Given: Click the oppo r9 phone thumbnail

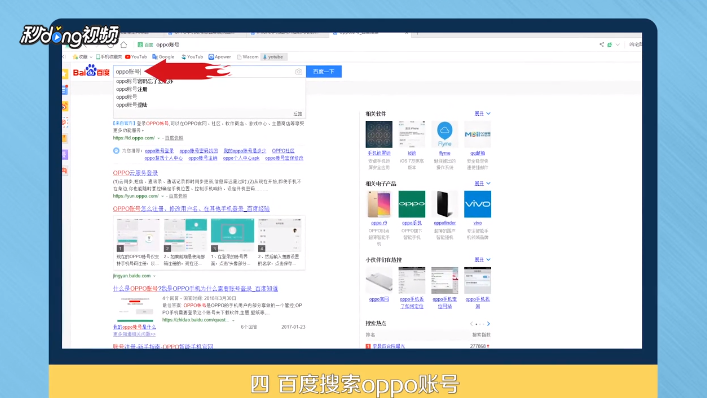Looking at the screenshot, I should pos(379,204).
